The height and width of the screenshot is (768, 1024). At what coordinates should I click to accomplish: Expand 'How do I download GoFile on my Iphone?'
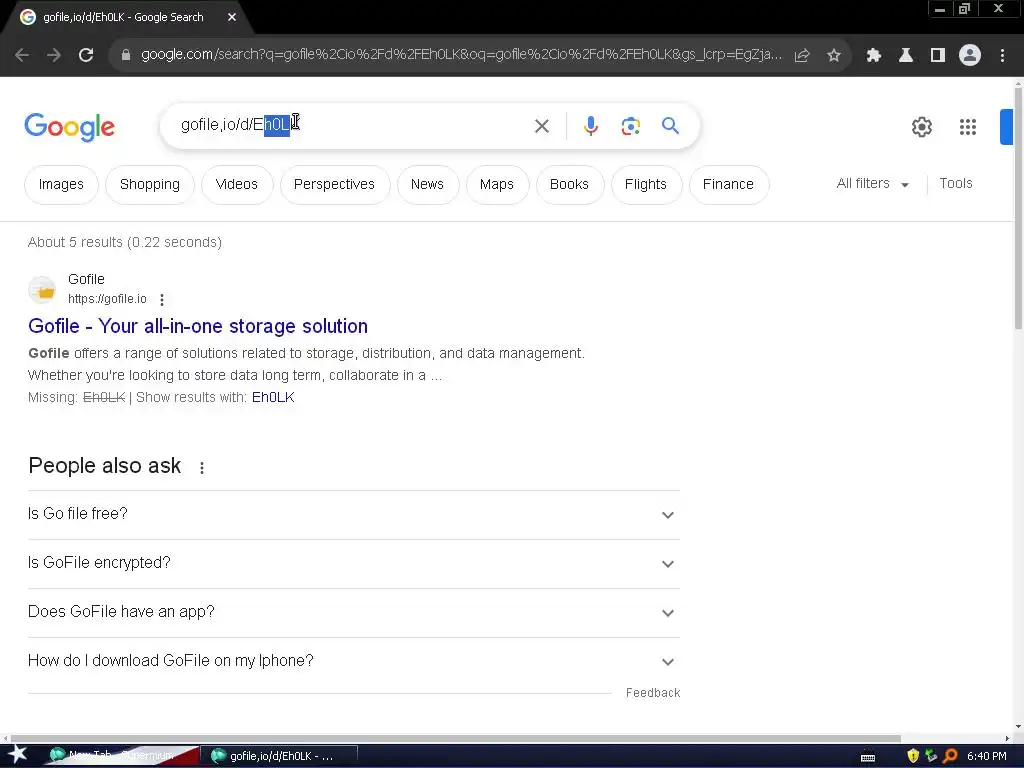(x=354, y=662)
